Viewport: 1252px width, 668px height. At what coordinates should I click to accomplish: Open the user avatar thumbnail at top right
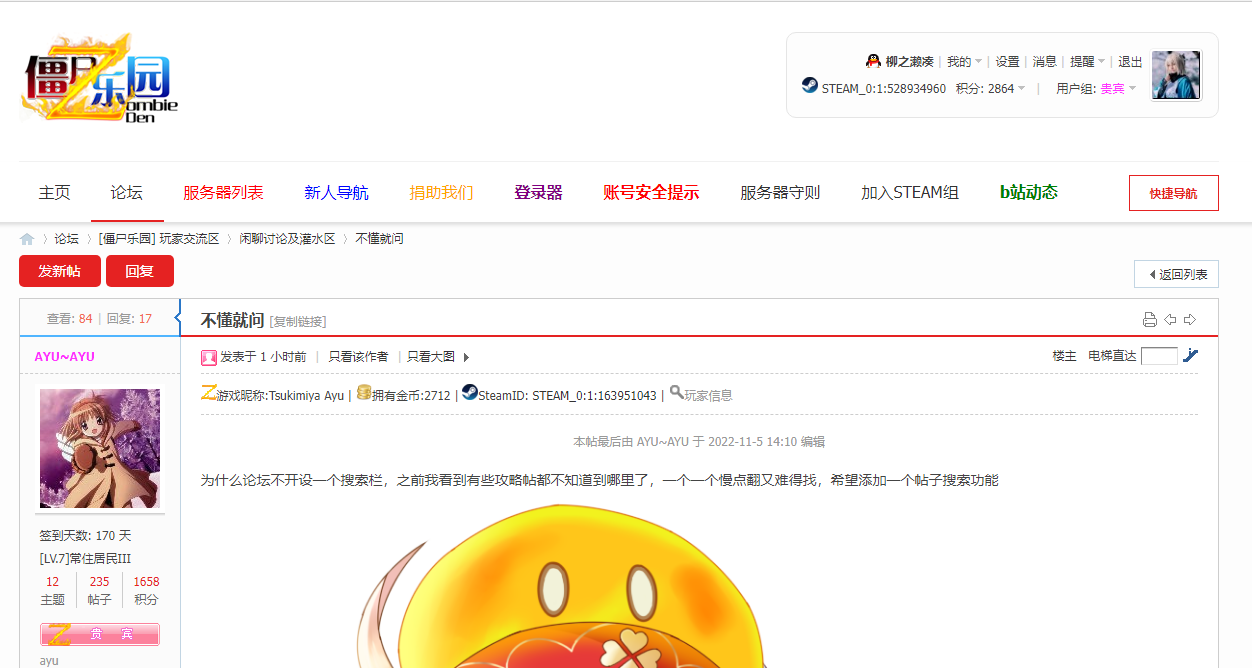pos(1175,75)
